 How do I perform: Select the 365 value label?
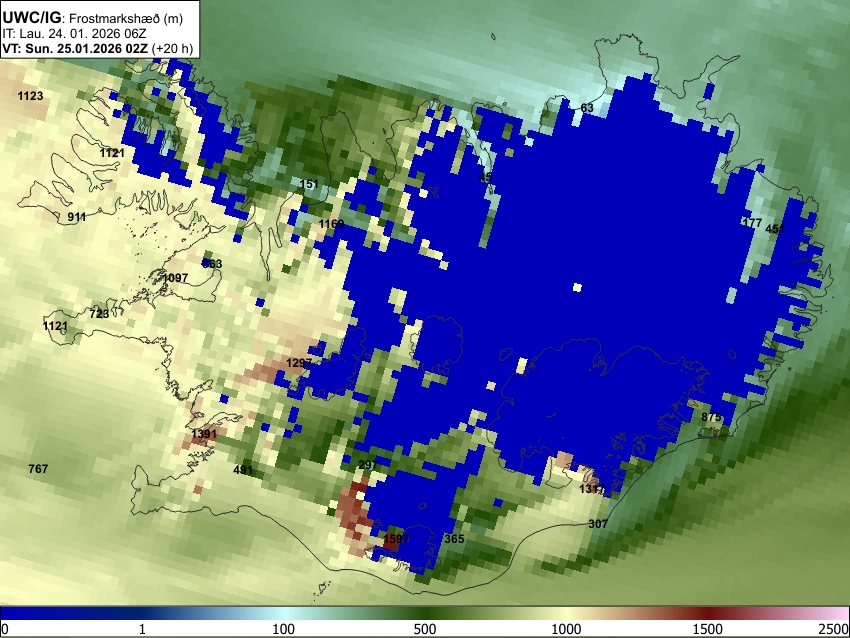pos(454,539)
